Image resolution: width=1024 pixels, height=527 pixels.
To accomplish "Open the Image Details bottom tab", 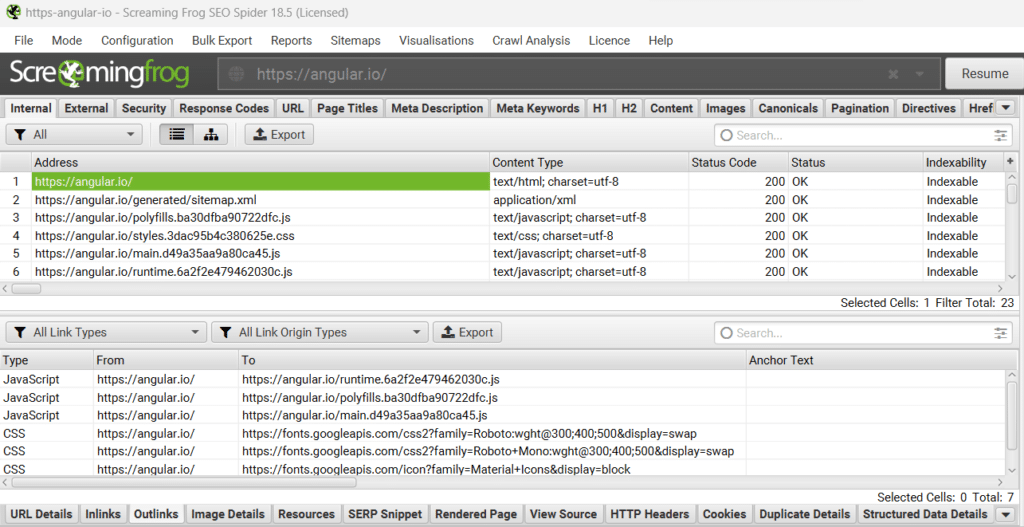I will [228, 515].
